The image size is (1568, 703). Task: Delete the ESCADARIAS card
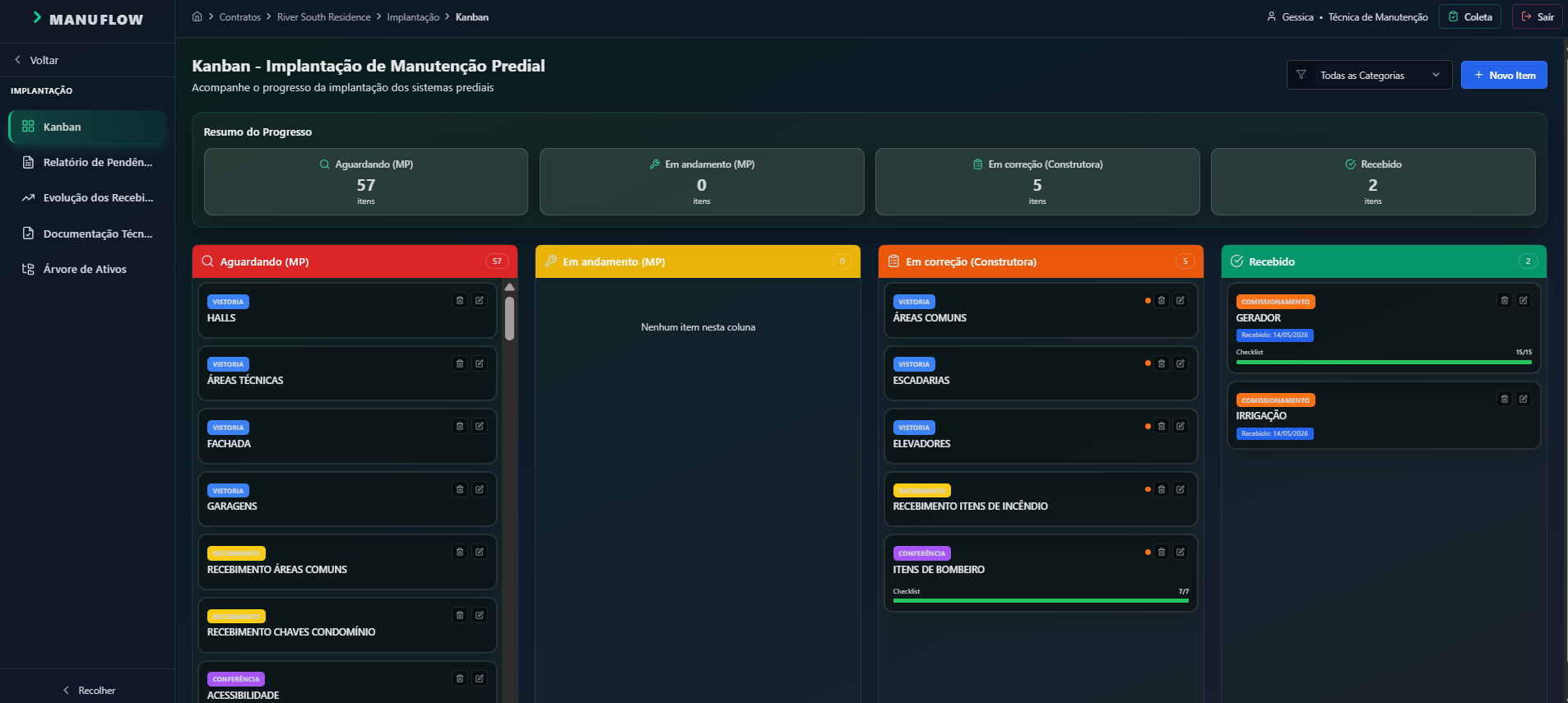[x=1162, y=363]
